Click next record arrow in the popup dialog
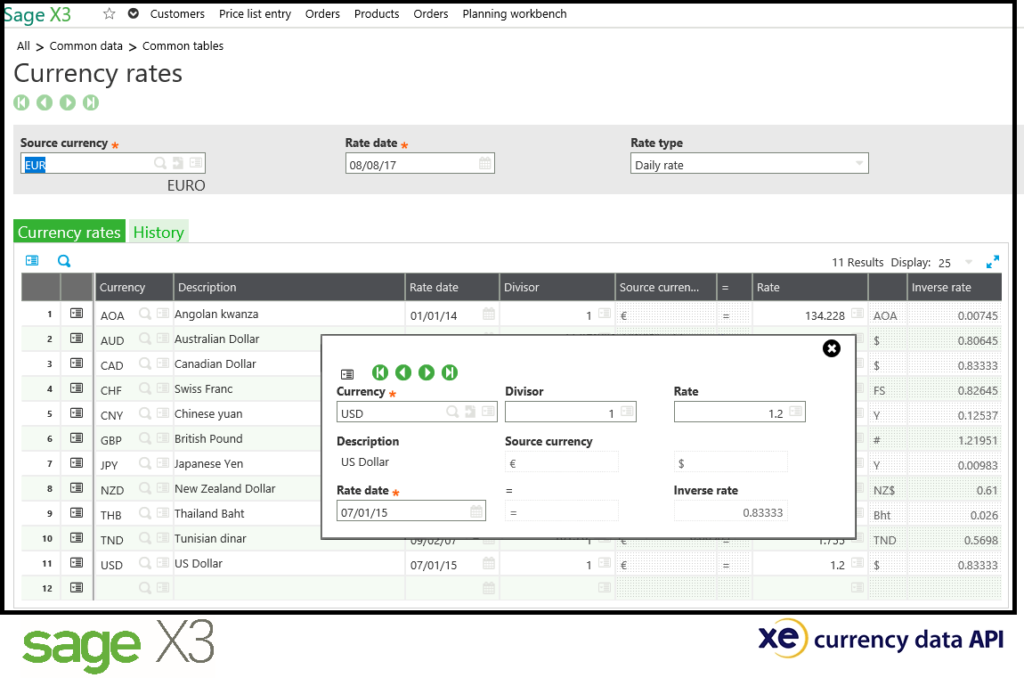 (x=426, y=373)
